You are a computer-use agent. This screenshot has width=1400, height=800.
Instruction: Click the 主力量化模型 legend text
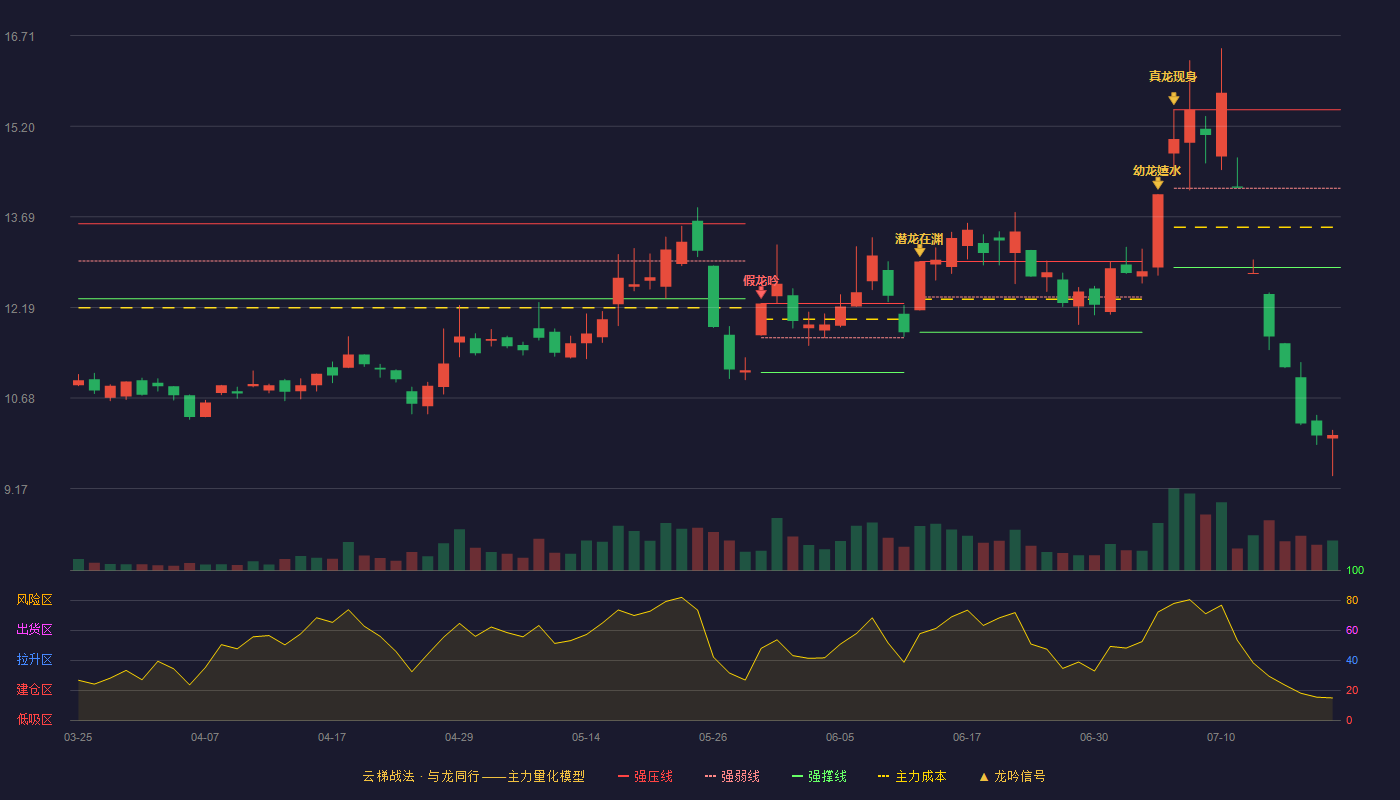(x=546, y=776)
